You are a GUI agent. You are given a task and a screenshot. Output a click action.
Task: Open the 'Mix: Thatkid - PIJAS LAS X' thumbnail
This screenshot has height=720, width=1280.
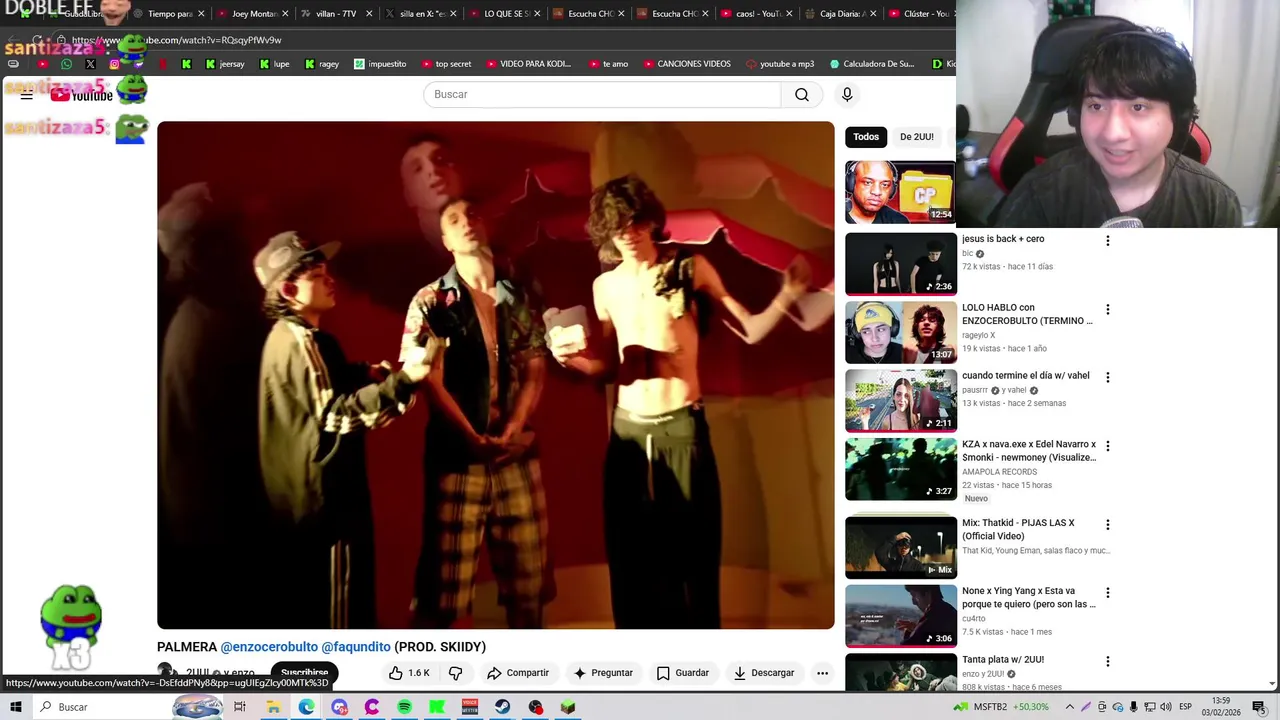[x=901, y=547]
